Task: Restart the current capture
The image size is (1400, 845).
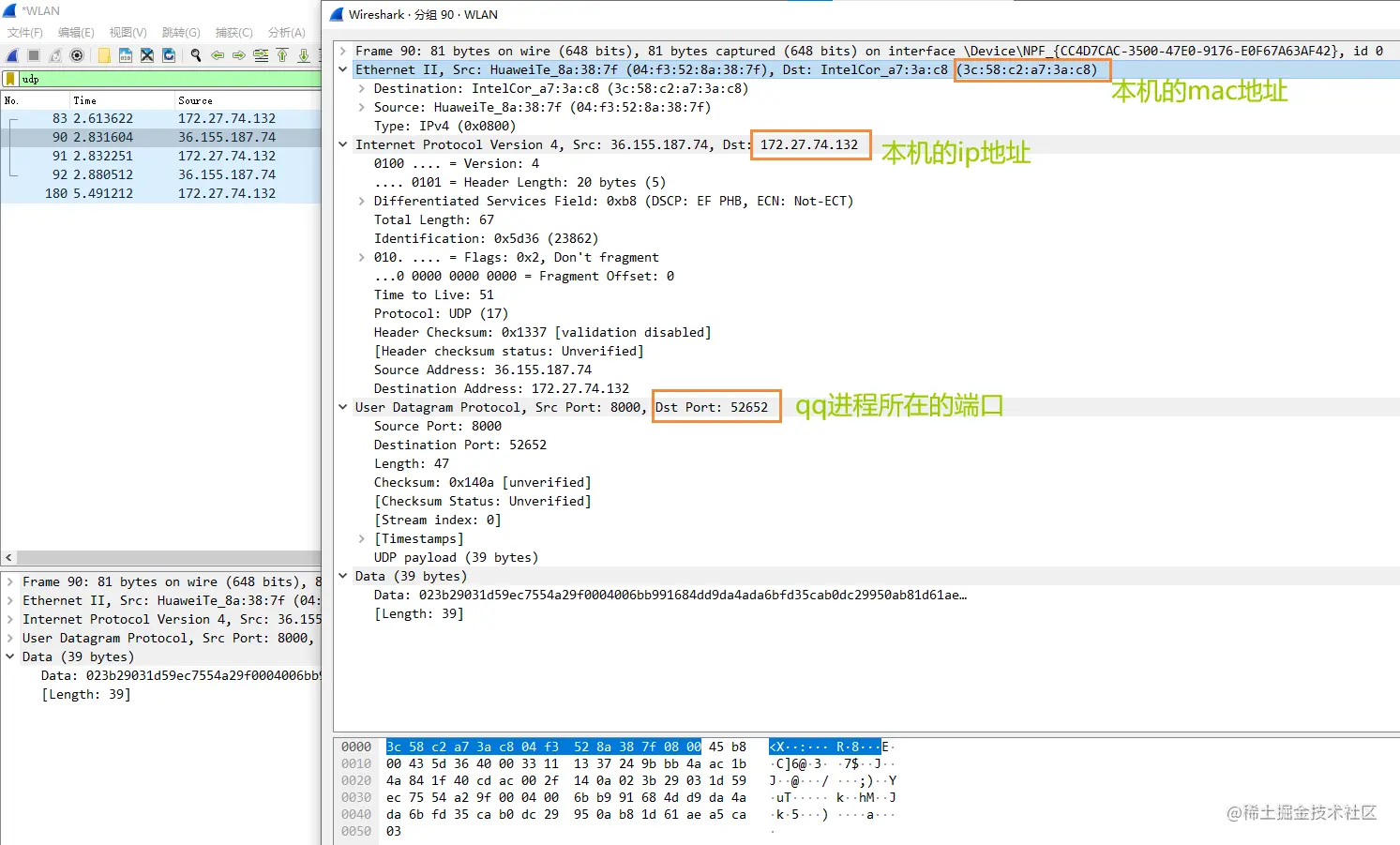Action: tap(55, 55)
